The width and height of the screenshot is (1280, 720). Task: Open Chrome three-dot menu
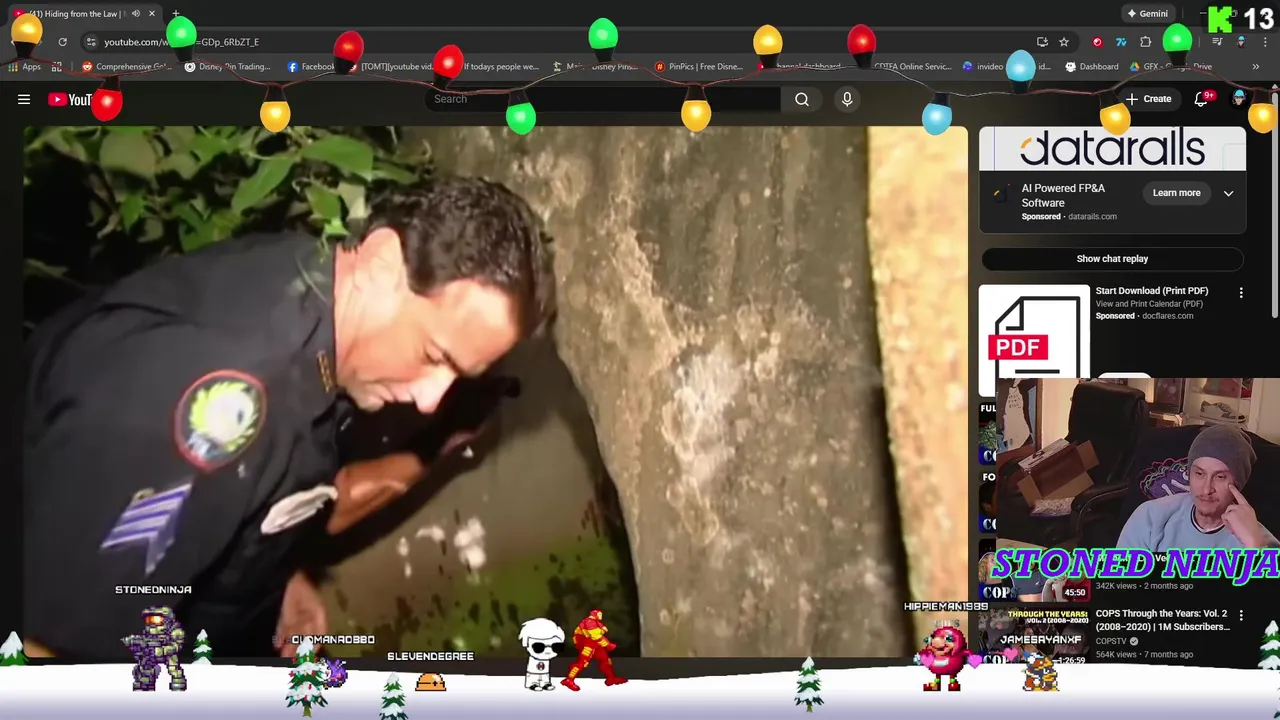coord(1264,42)
